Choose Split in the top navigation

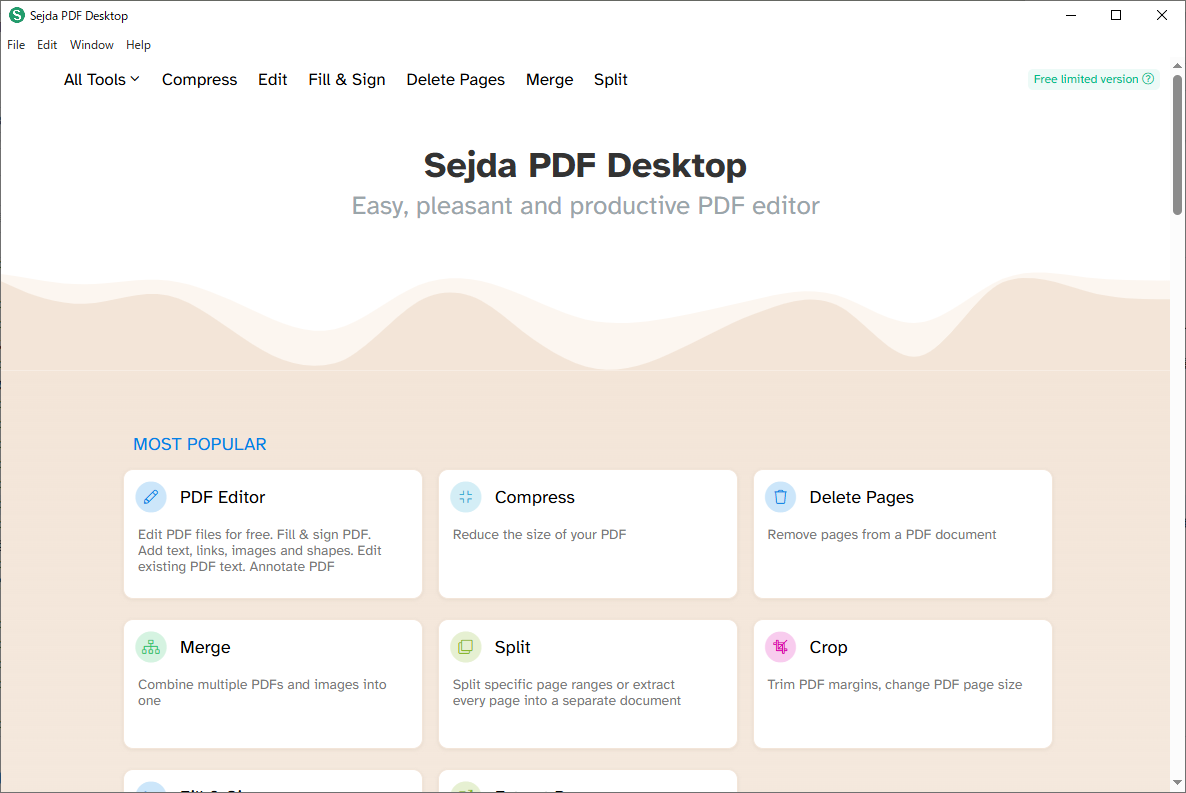[x=610, y=79]
